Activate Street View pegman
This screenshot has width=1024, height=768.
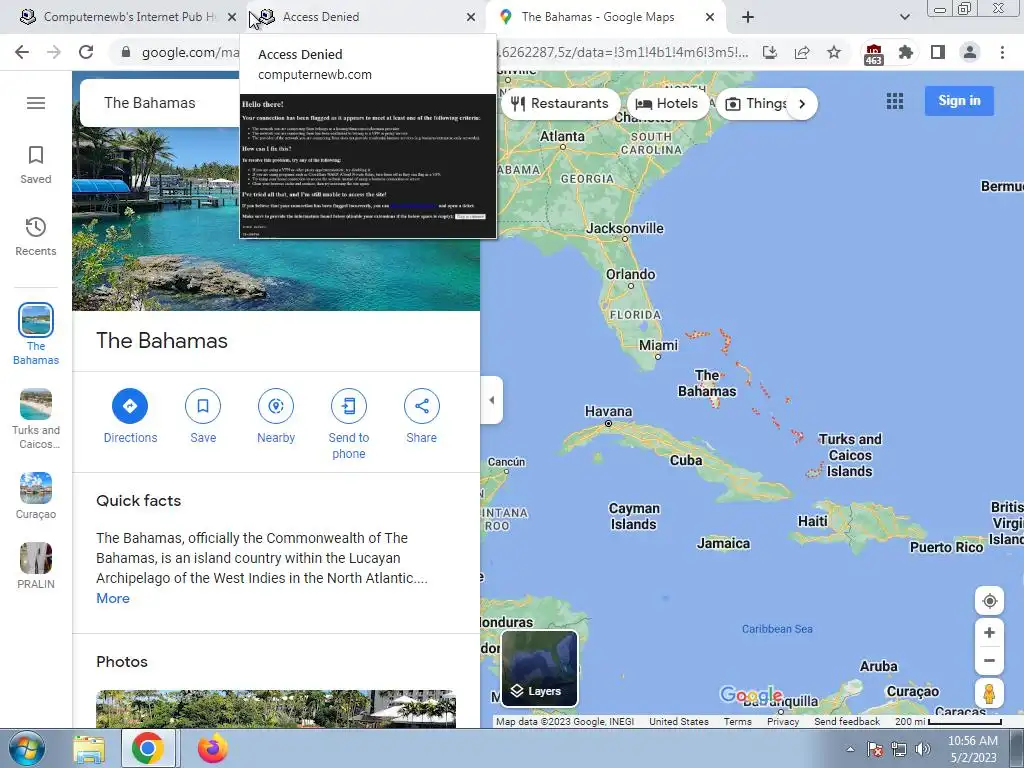[x=989, y=694]
